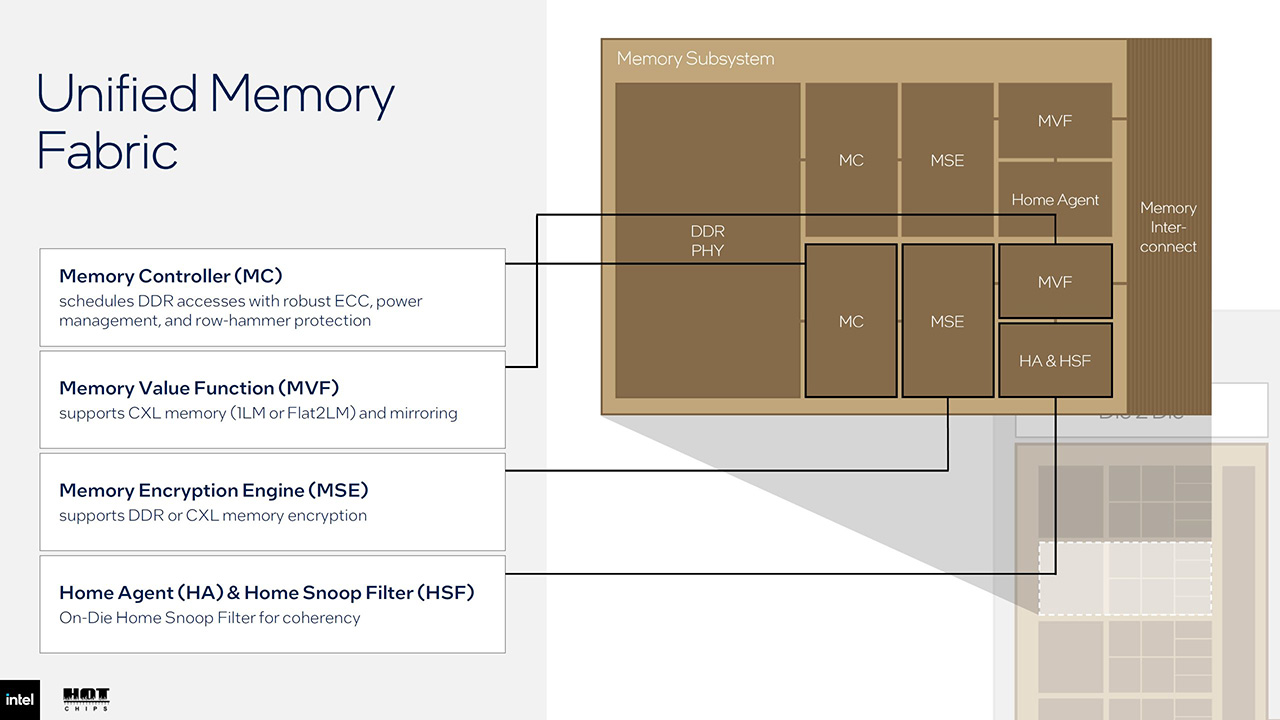Click the HA & HSF block
1280x720 pixels.
click(x=1055, y=360)
